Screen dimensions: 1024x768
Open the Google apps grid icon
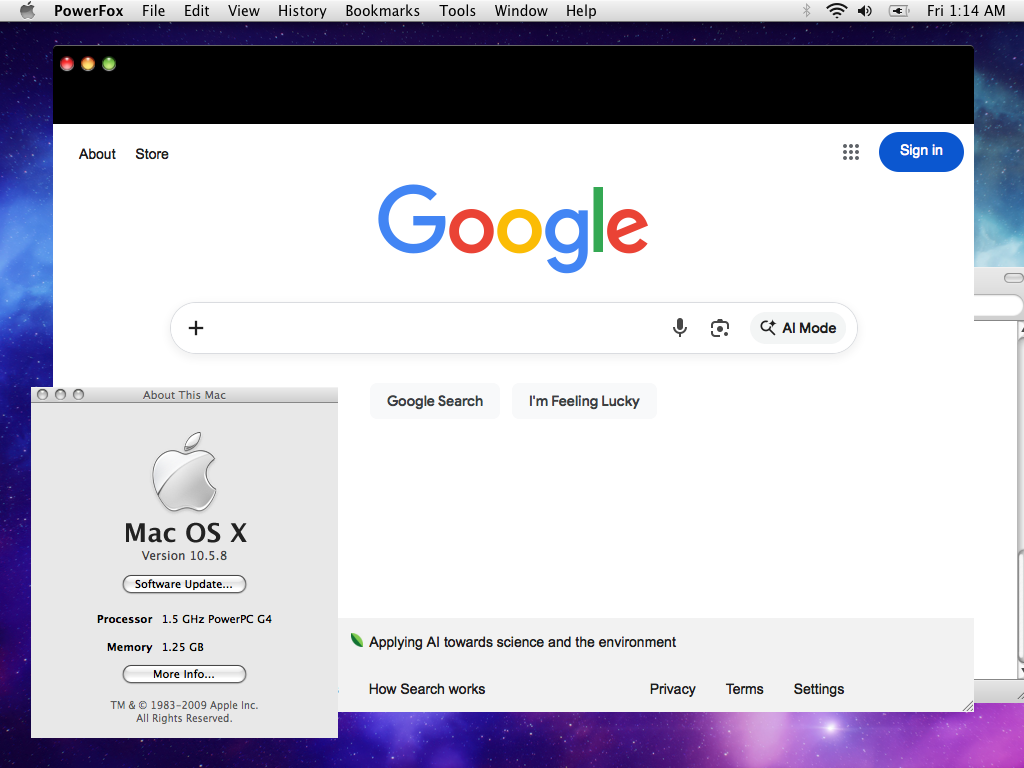pyautogui.click(x=850, y=152)
